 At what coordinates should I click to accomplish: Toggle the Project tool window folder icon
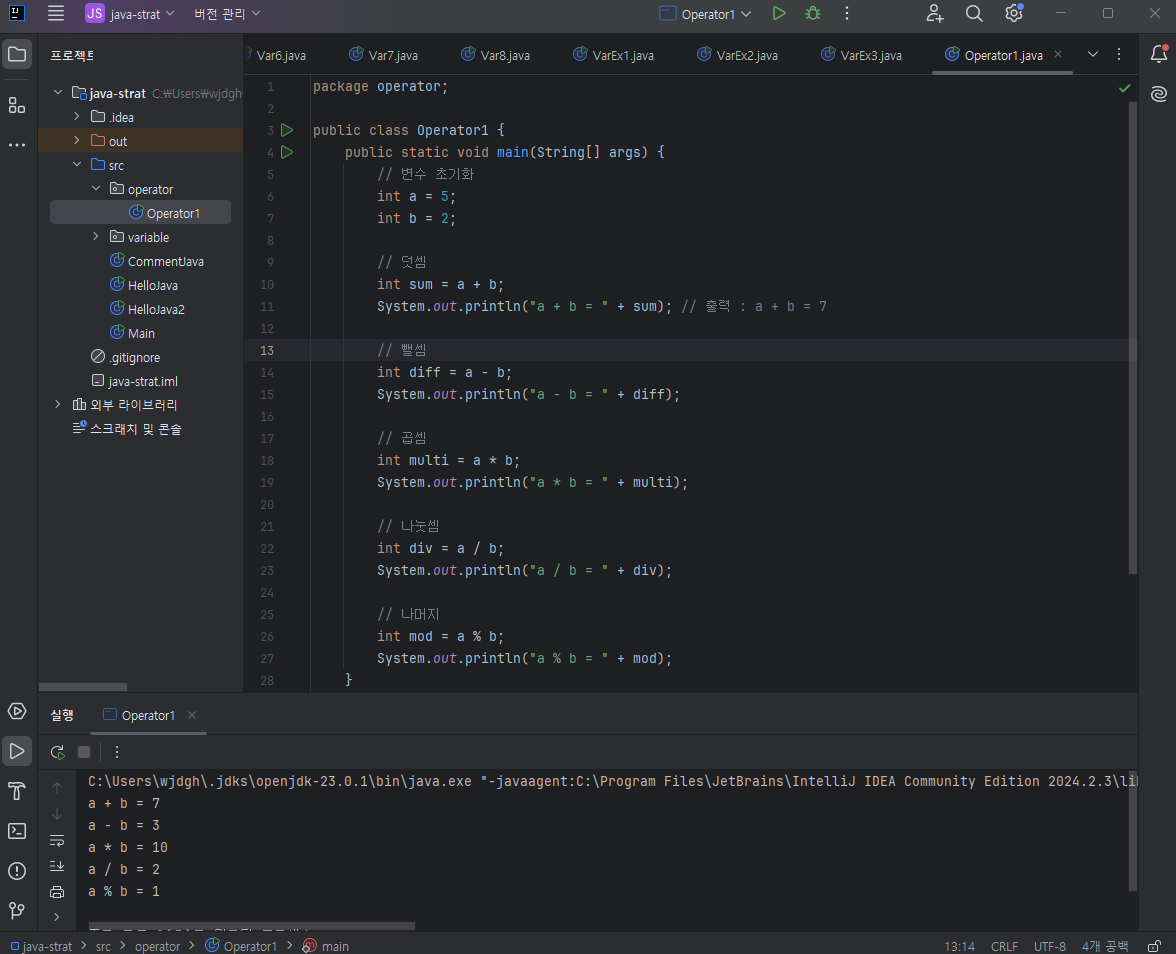click(x=17, y=55)
